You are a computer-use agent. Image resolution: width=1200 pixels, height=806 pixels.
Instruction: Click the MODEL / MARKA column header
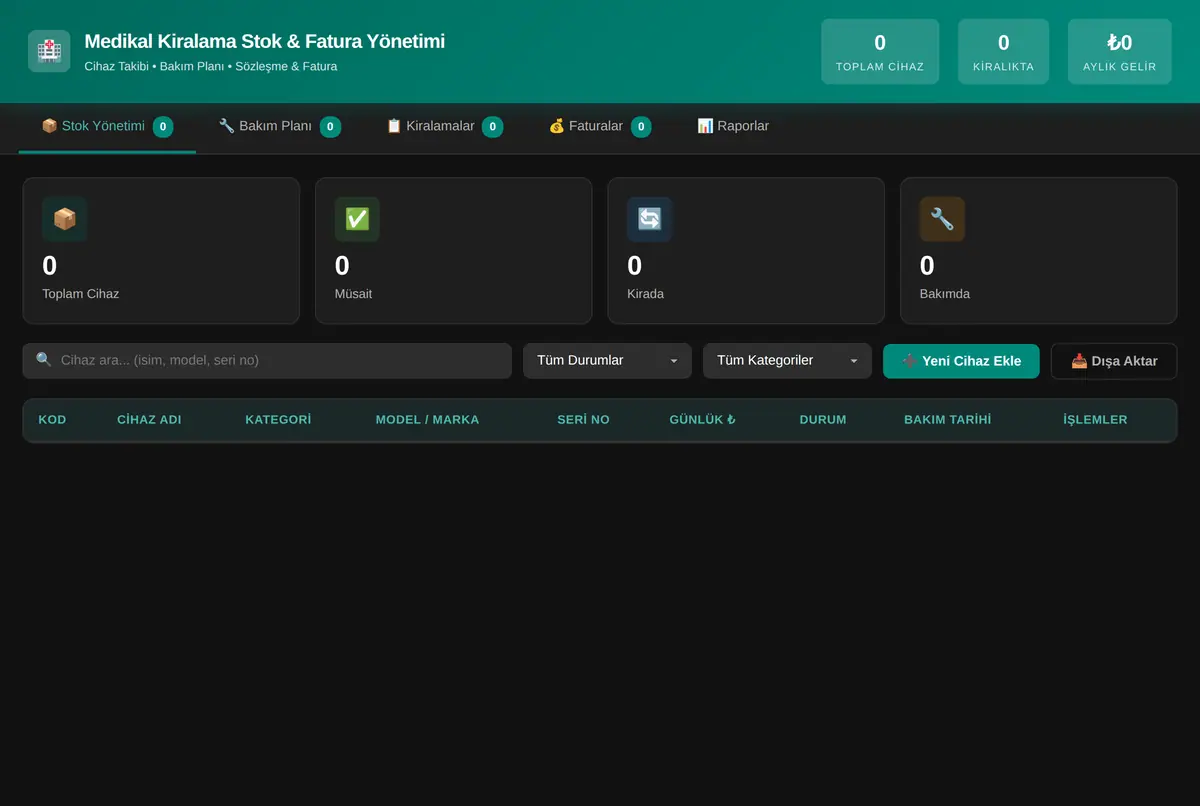pos(427,420)
